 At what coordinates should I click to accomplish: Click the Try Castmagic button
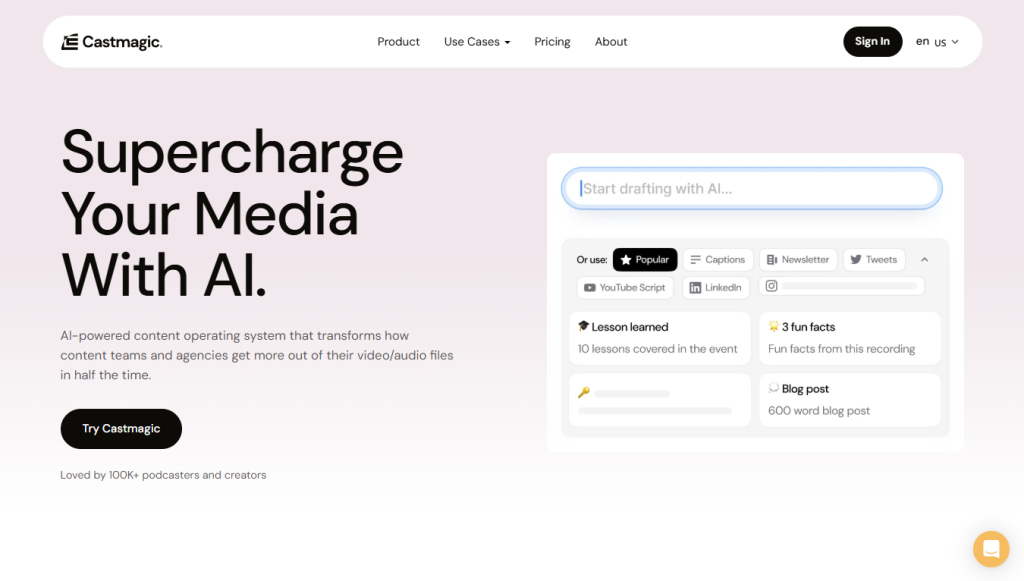pyautogui.click(x=121, y=429)
